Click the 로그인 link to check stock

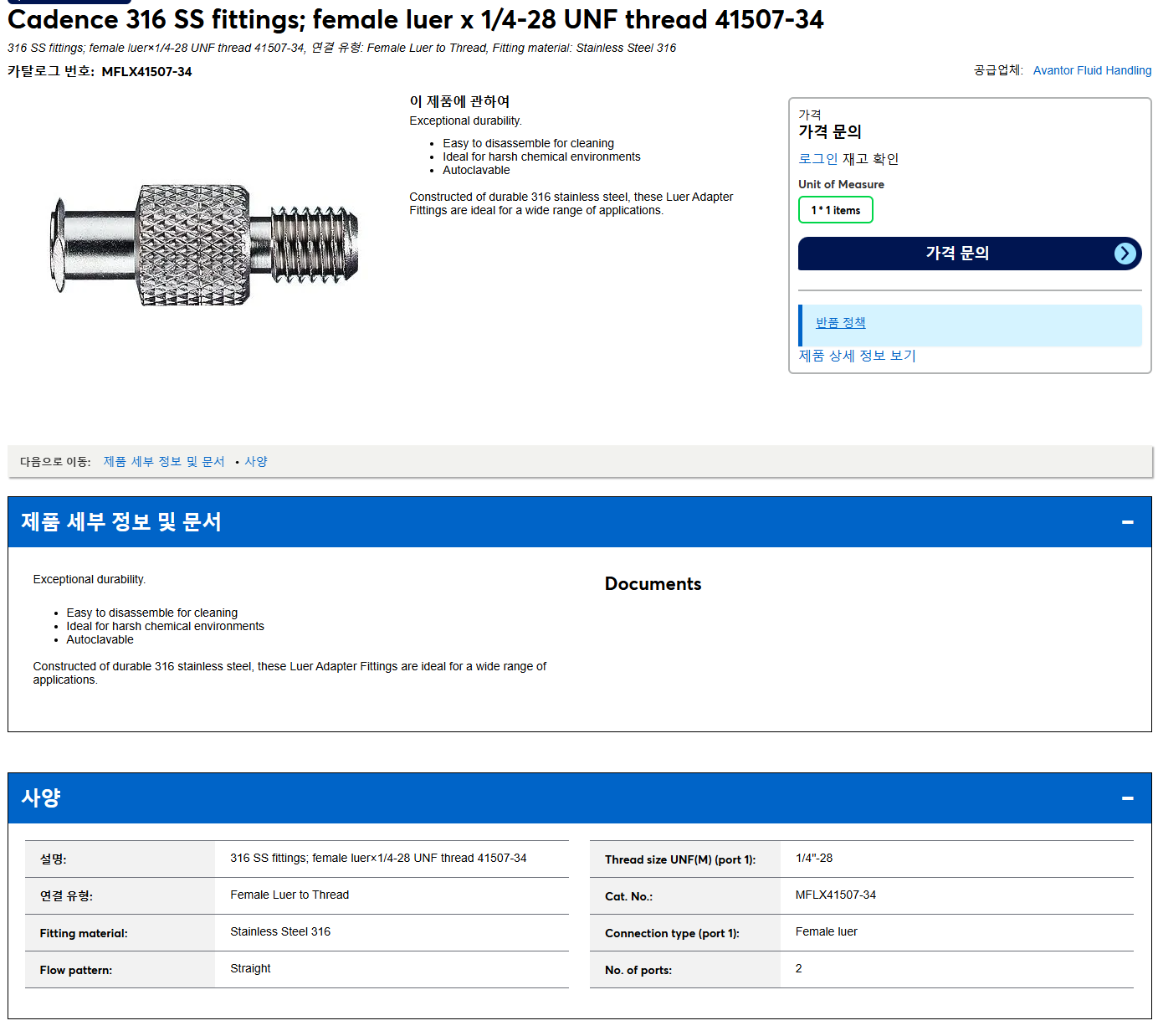coord(817,159)
